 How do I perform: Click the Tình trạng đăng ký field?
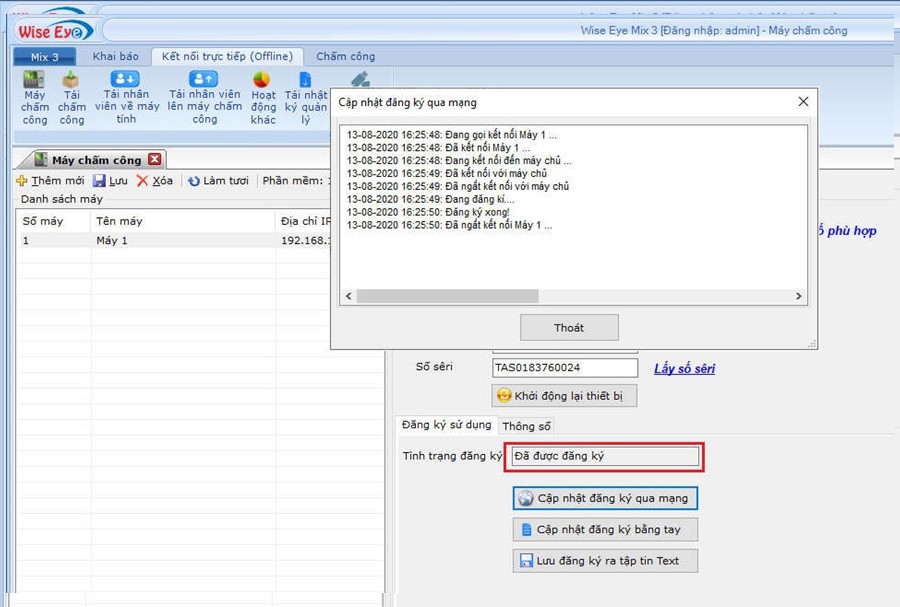click(605, 456)
